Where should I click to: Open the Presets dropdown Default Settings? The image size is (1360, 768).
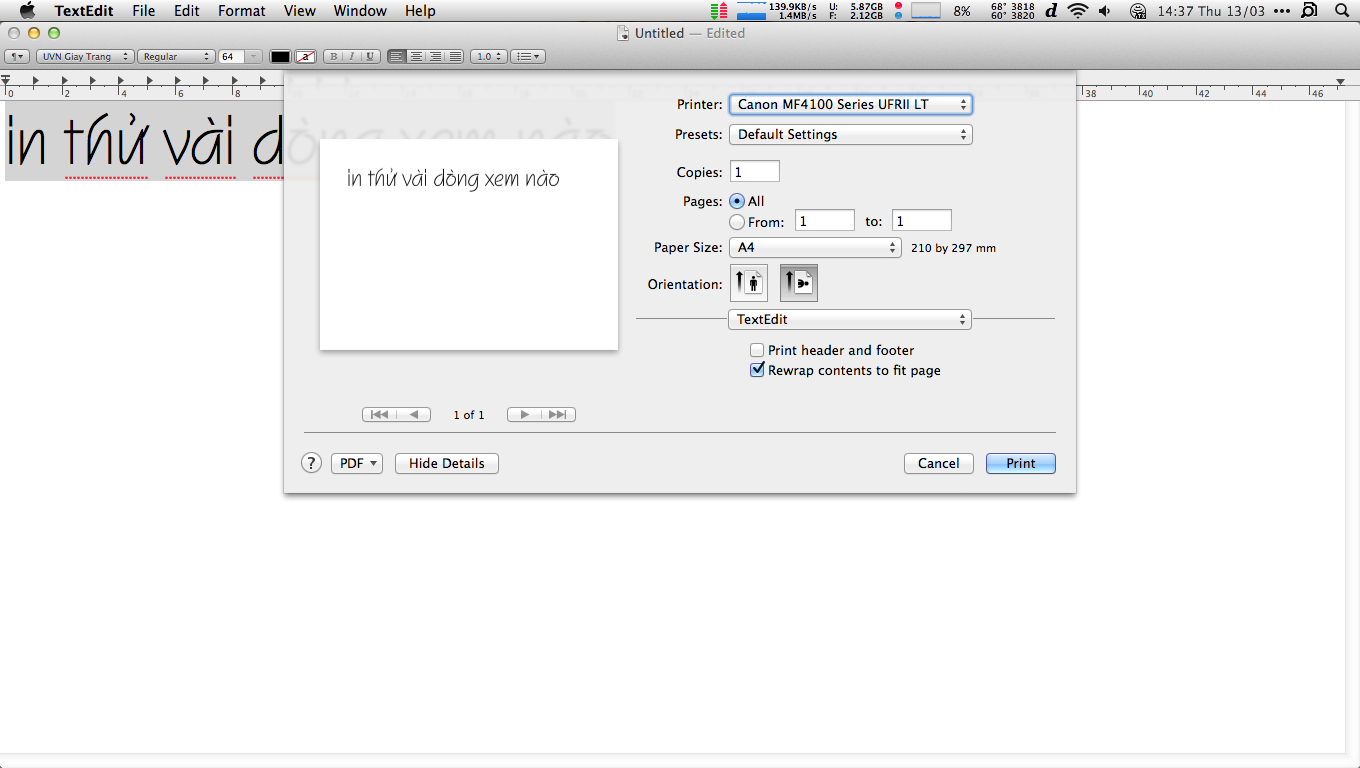[x=850, y=134]
